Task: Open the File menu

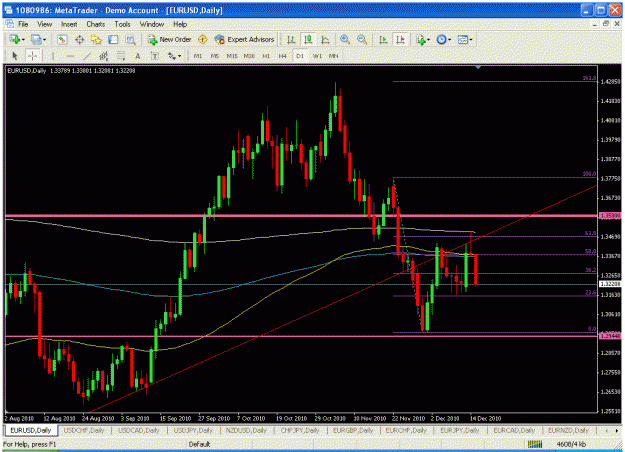Action: click(x=23, y=24)
